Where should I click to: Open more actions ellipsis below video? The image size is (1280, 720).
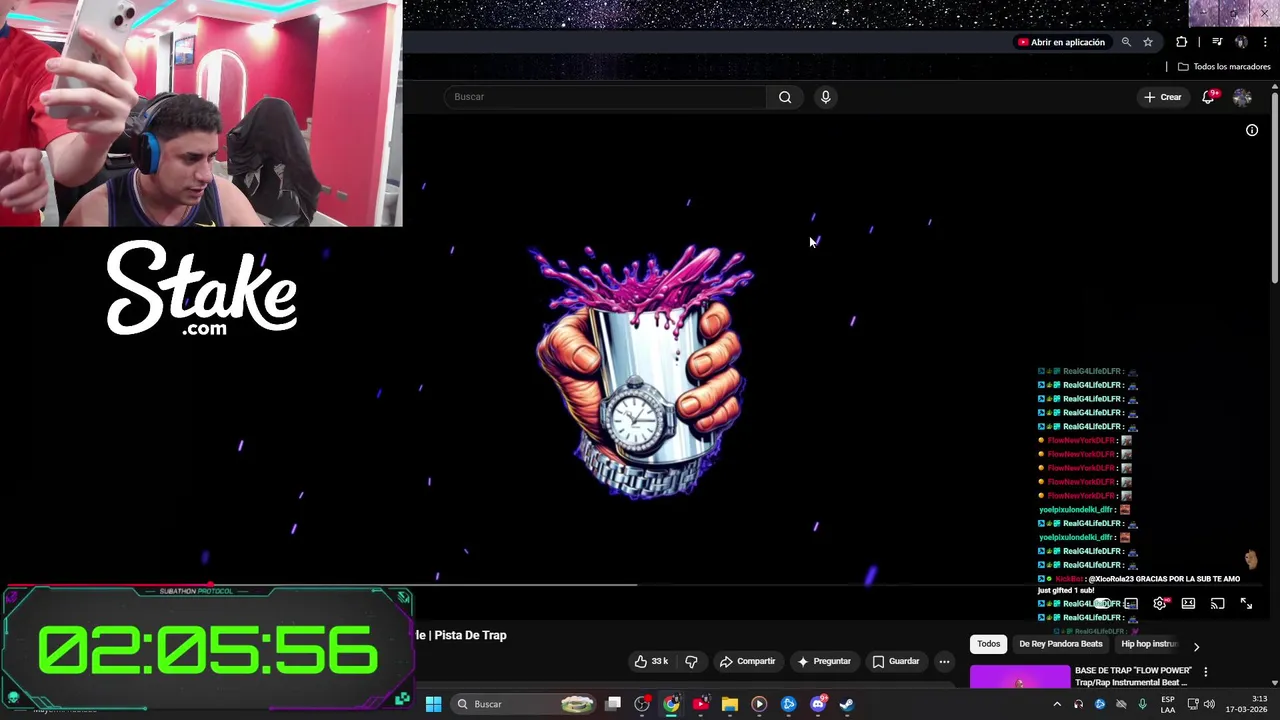[944, 661]
